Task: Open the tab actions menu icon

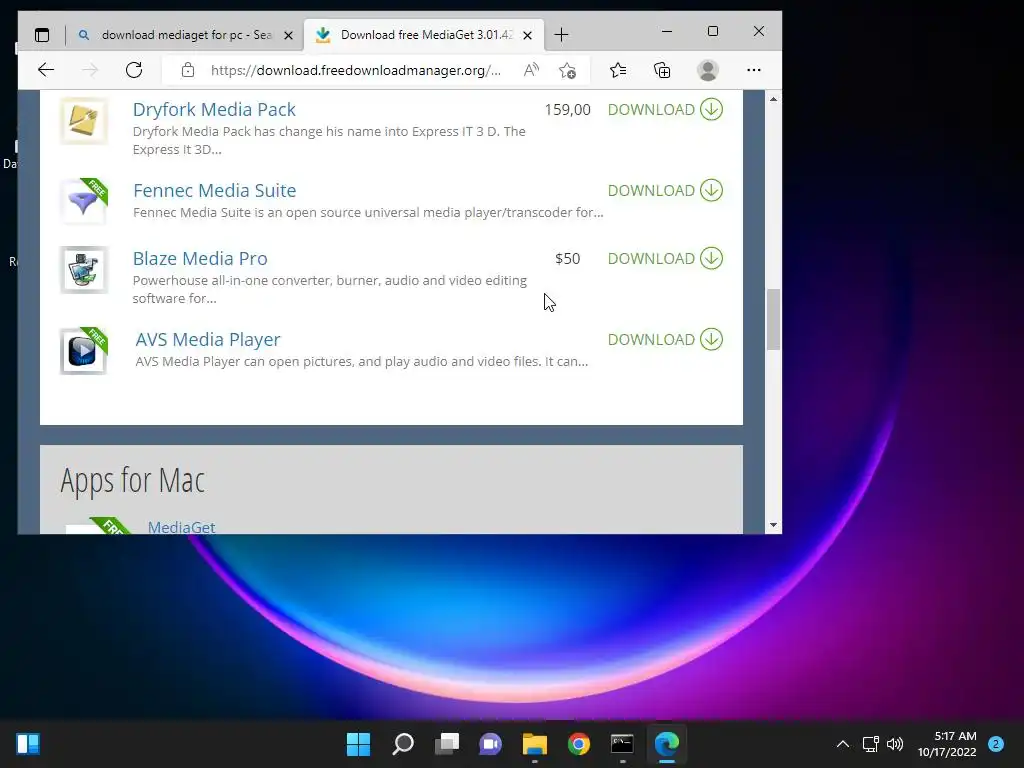Action: click(42, 35)
